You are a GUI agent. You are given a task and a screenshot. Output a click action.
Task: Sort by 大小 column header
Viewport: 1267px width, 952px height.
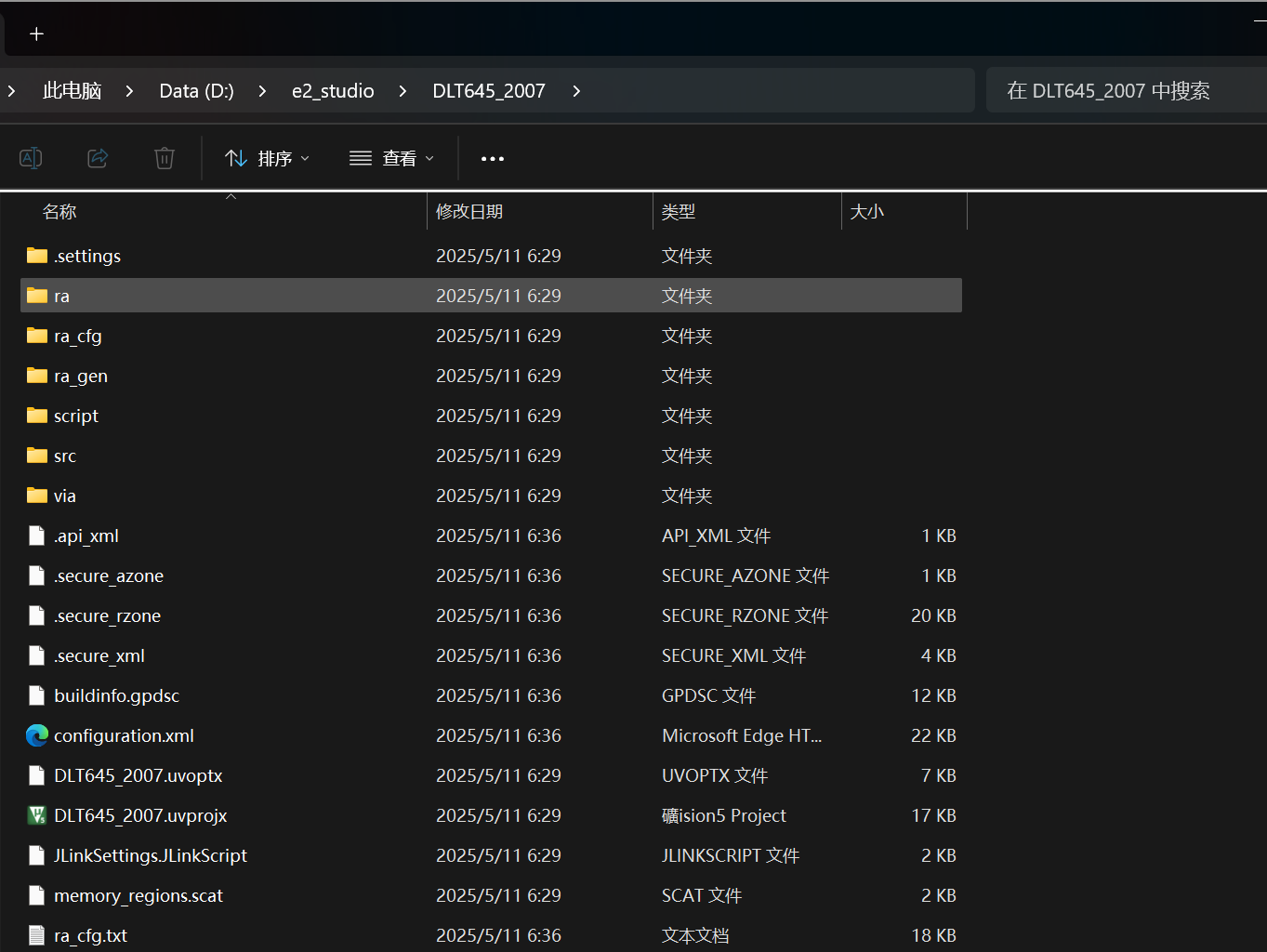point(867,212)
